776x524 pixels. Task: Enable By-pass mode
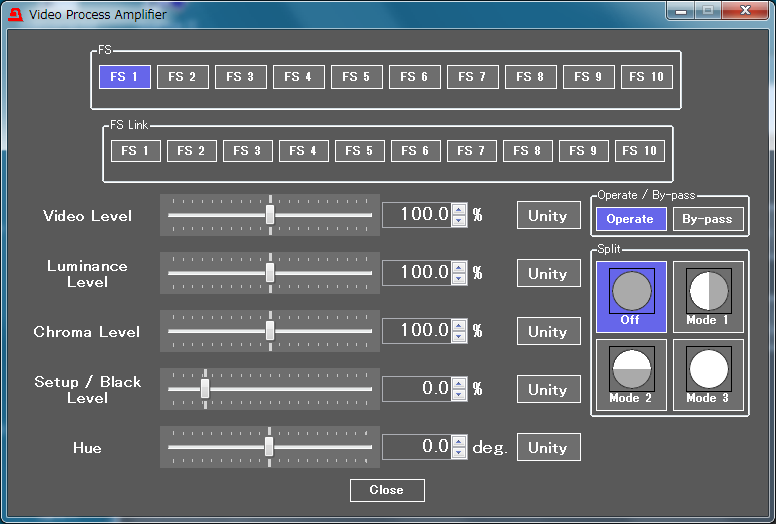click(707, 219)
